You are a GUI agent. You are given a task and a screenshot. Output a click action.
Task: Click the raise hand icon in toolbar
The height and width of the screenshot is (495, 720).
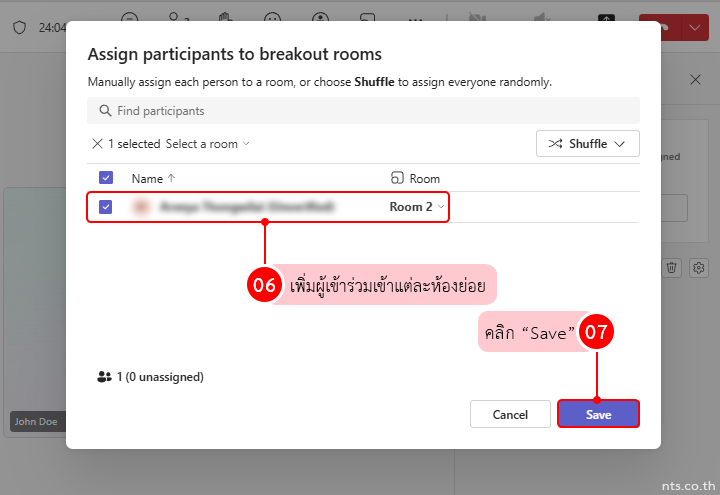225,18
